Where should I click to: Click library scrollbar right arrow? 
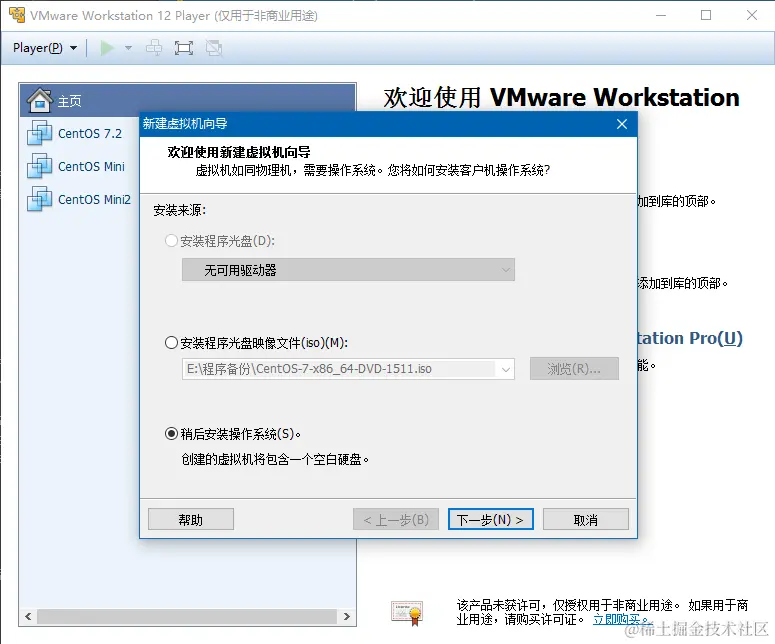point(346,616)
